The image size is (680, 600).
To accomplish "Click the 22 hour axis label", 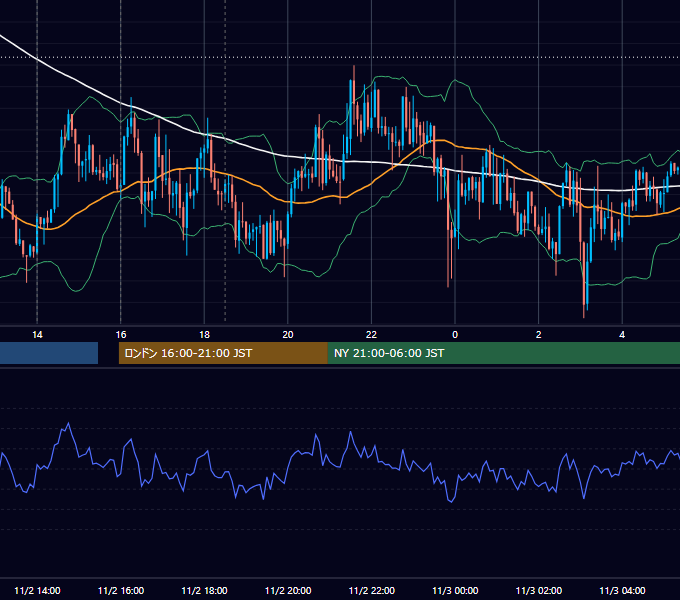I will [x=371, y=335].
